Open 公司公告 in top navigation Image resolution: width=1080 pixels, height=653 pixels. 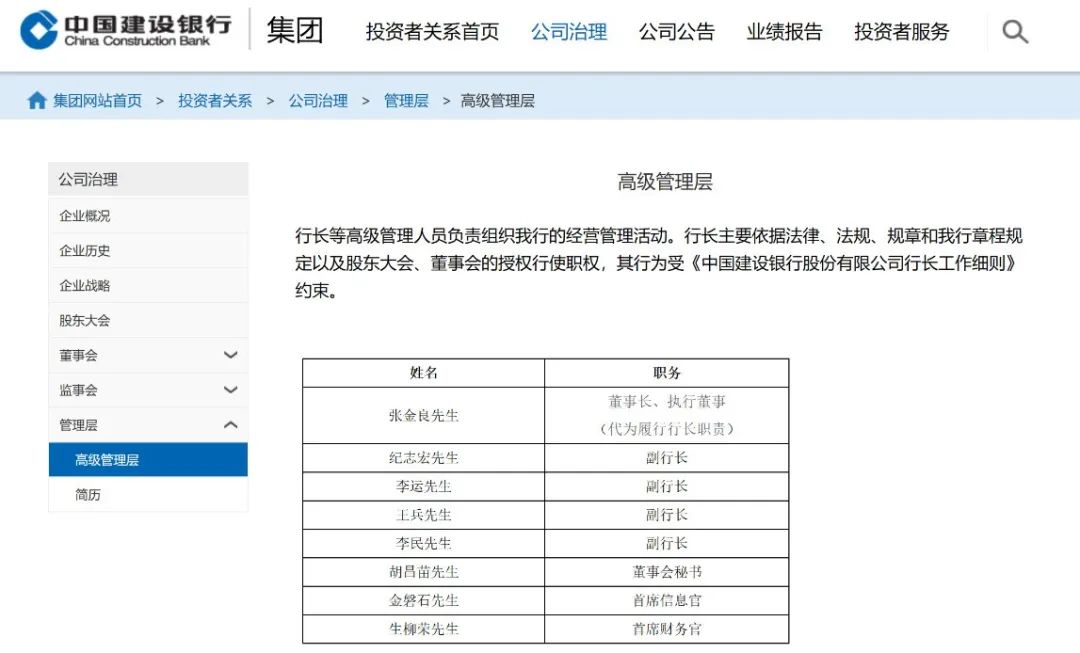(x=676, y=32)
